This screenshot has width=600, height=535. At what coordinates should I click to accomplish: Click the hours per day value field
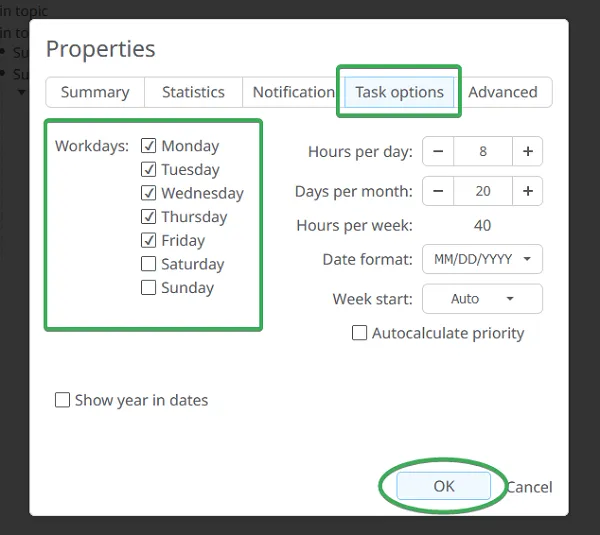point(483,152)
